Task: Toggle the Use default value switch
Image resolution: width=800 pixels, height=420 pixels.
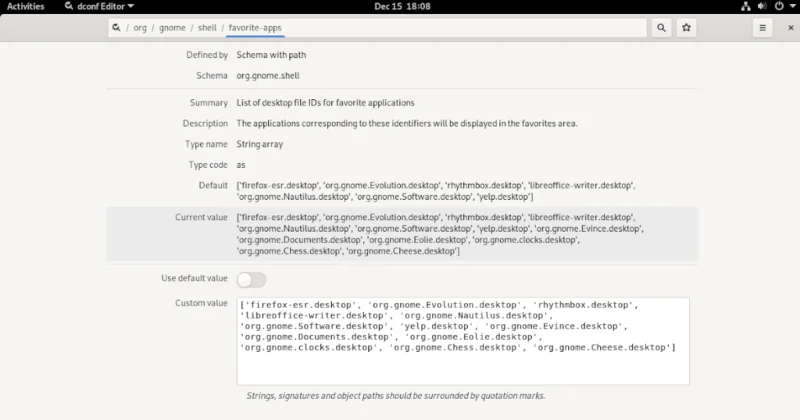Action: [x=251, y=280]
